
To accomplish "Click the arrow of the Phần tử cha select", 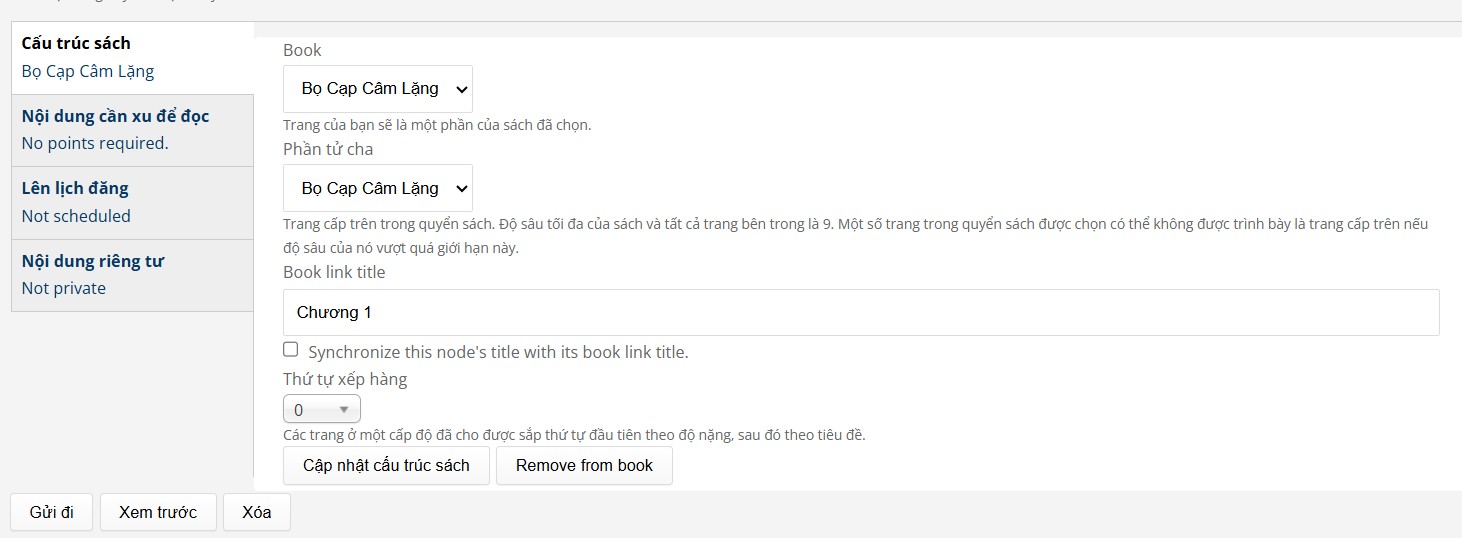I will pos(461,188).
